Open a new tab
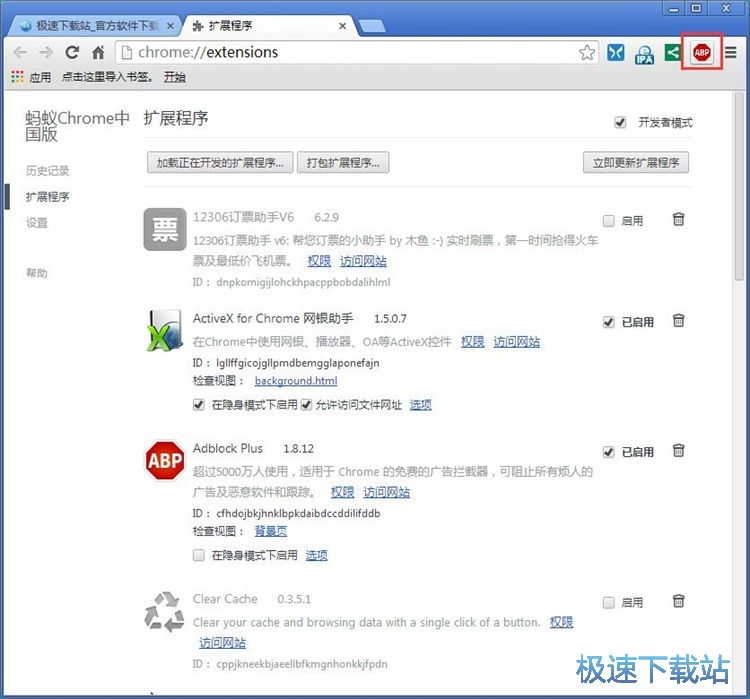The width and height of the screenshot is (750, 699). coord(372,26)
